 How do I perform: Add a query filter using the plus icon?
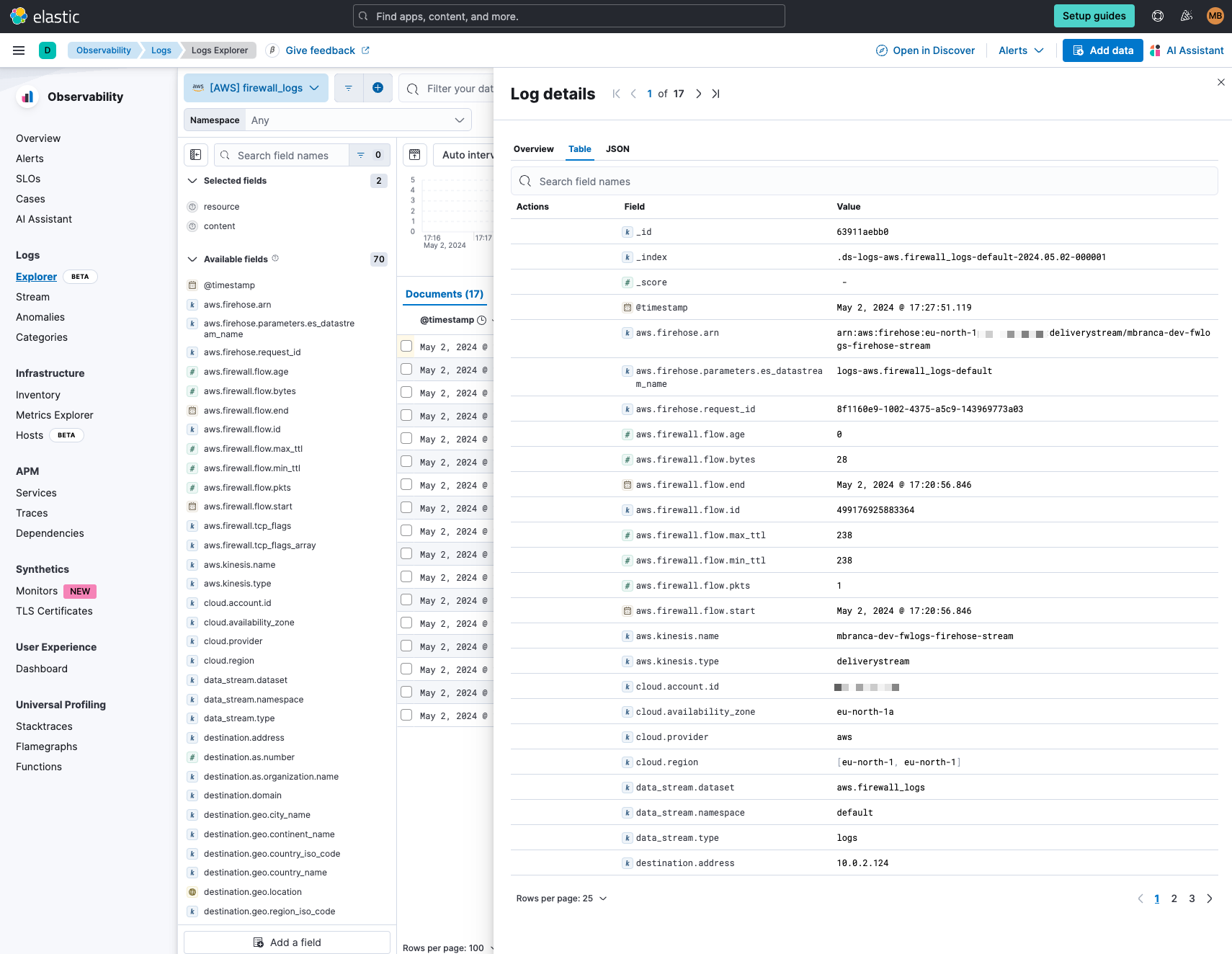[378, 87]
